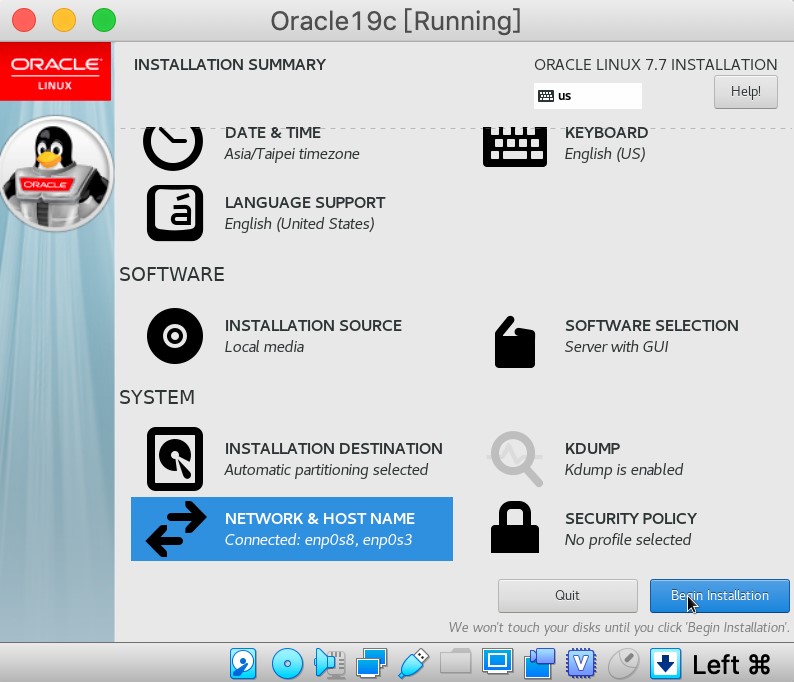Screen dimensions: 794x682
Task: Click the Oracle penguin mascot image
Action: 56,174
